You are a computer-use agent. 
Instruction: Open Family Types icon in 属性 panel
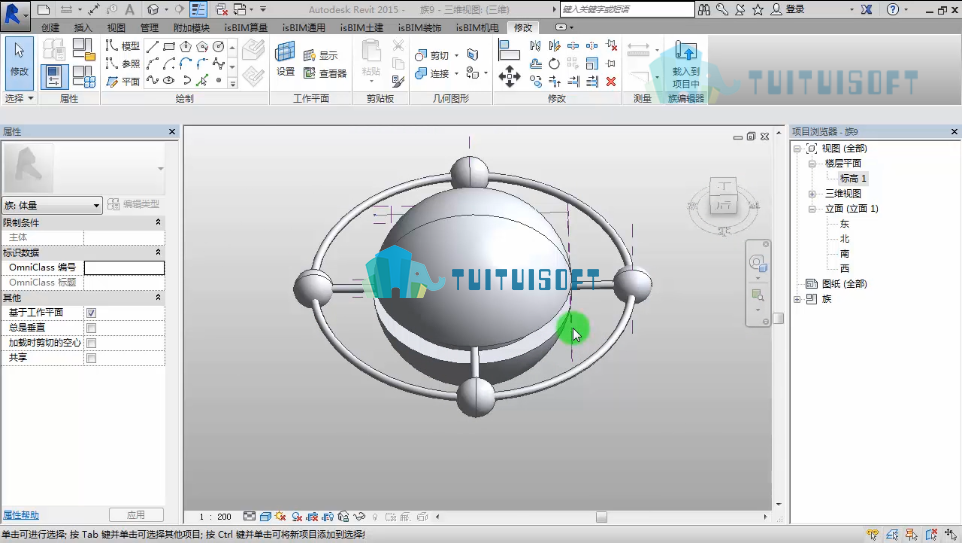(84, 77)
